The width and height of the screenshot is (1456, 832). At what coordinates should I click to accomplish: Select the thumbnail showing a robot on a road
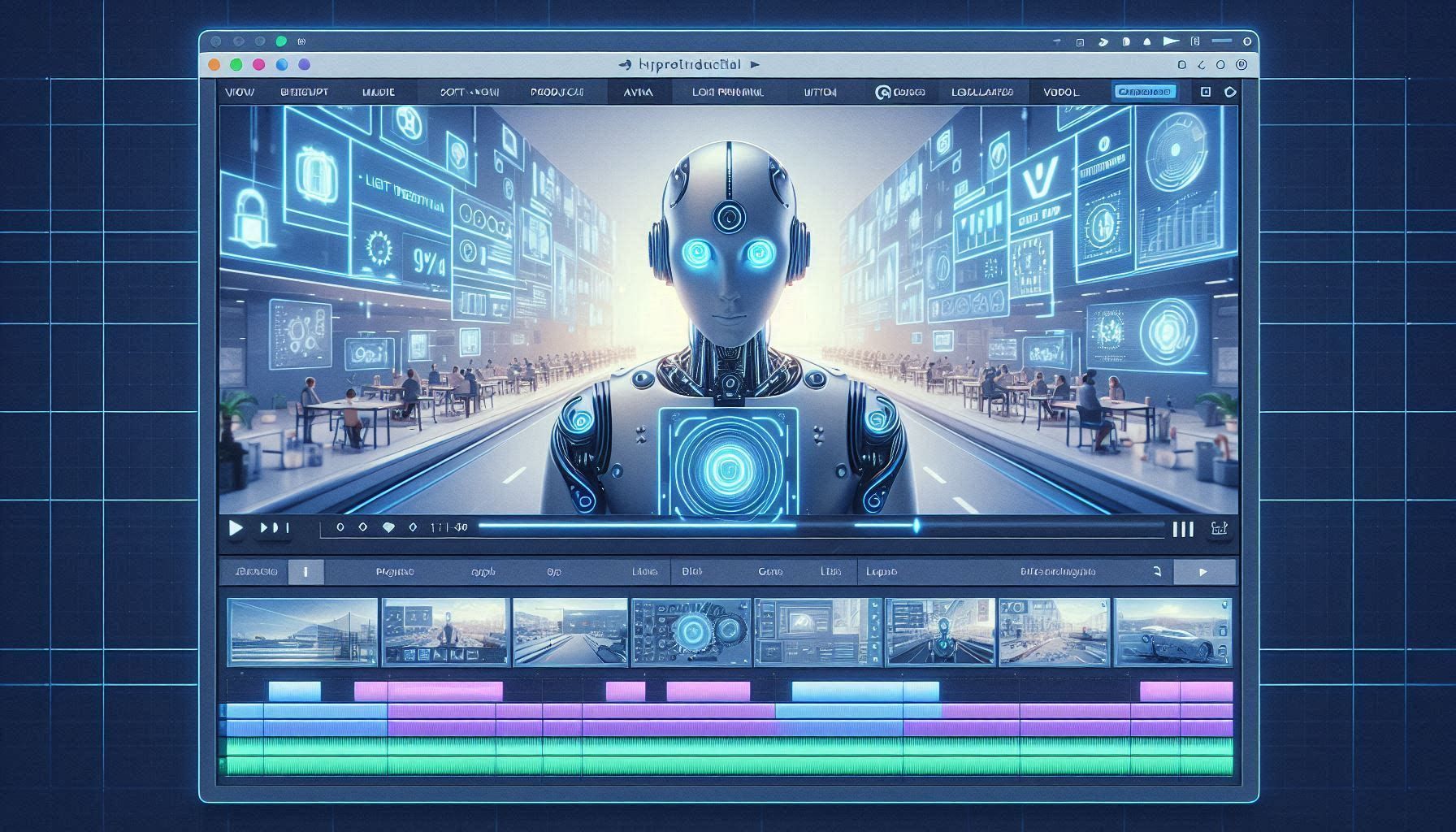tap(940, 632)
